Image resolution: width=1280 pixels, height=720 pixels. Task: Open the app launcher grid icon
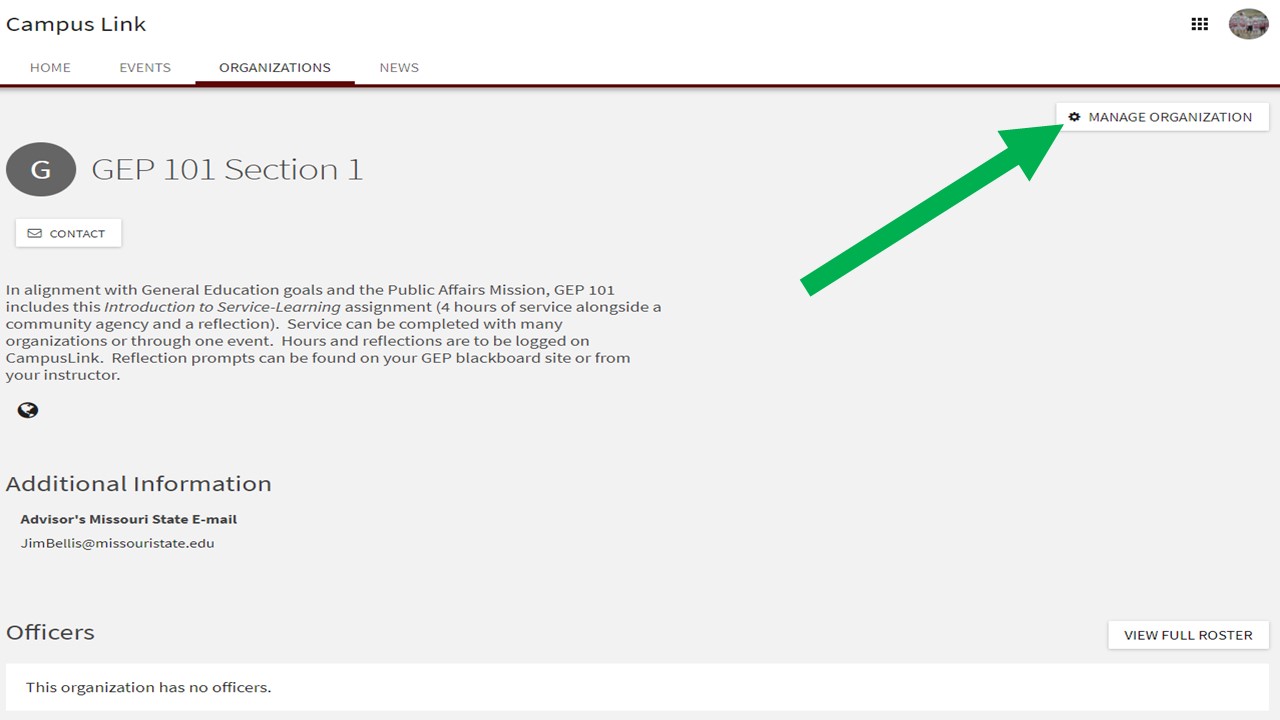tap(1199, 24)
